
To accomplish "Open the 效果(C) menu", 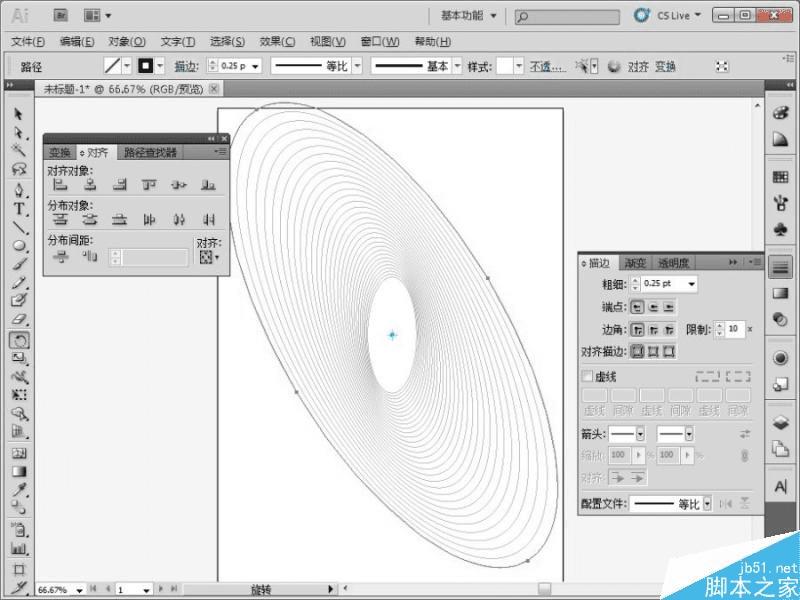I will tap(277, 42).
